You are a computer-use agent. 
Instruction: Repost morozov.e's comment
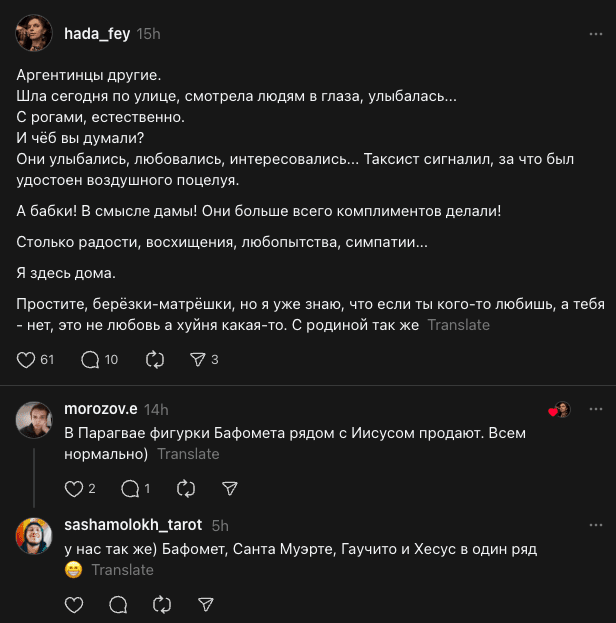(x=186, y=489)
